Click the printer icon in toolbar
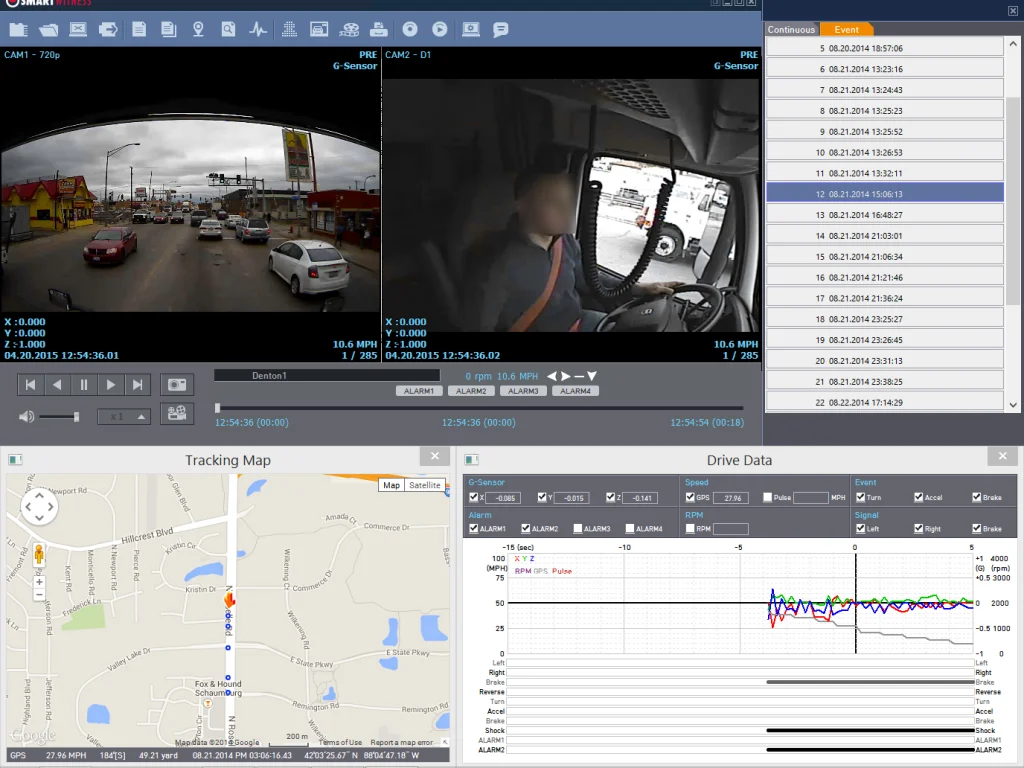The width and height of the screenshot is (1024, 768). pos(379,29)
